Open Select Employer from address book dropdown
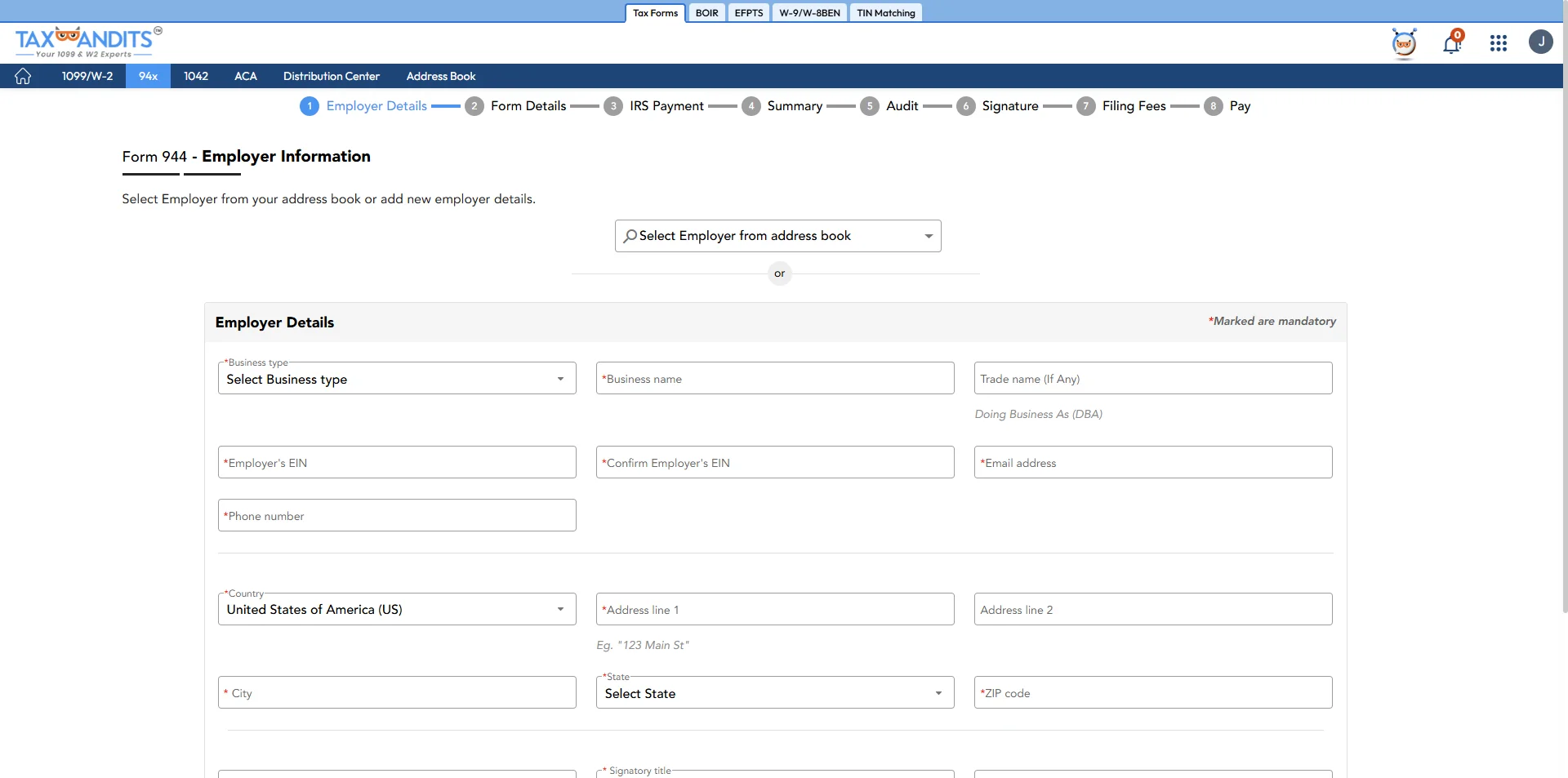The height and width of the screenshot is (778, 1568). coord(777,236)
